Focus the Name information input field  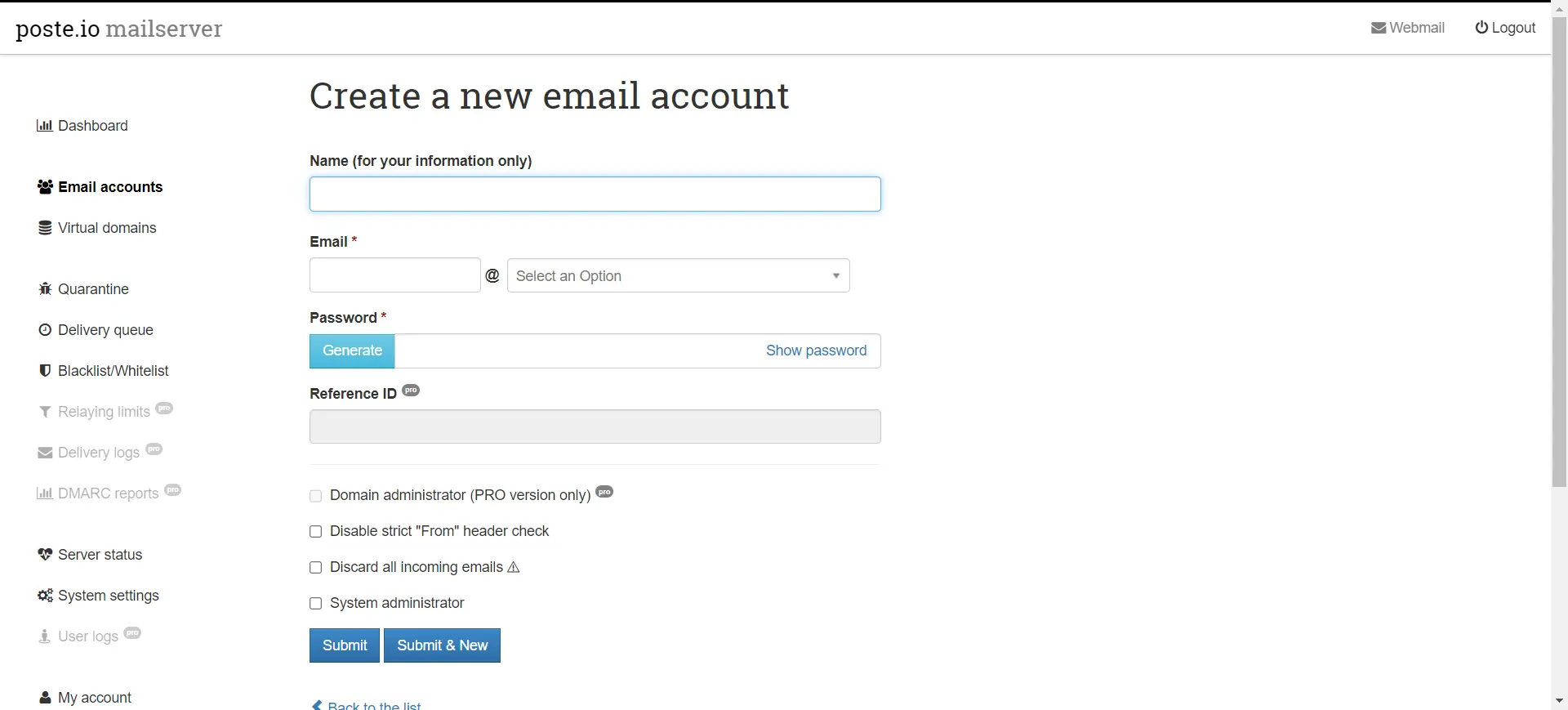point(595,194)
